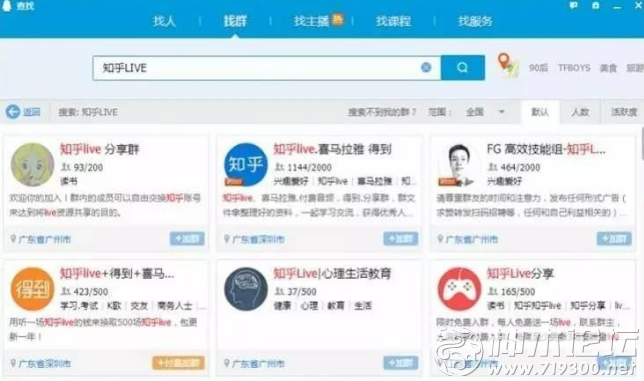
Task: Click member count 93/200
Action: coord(88,168)
